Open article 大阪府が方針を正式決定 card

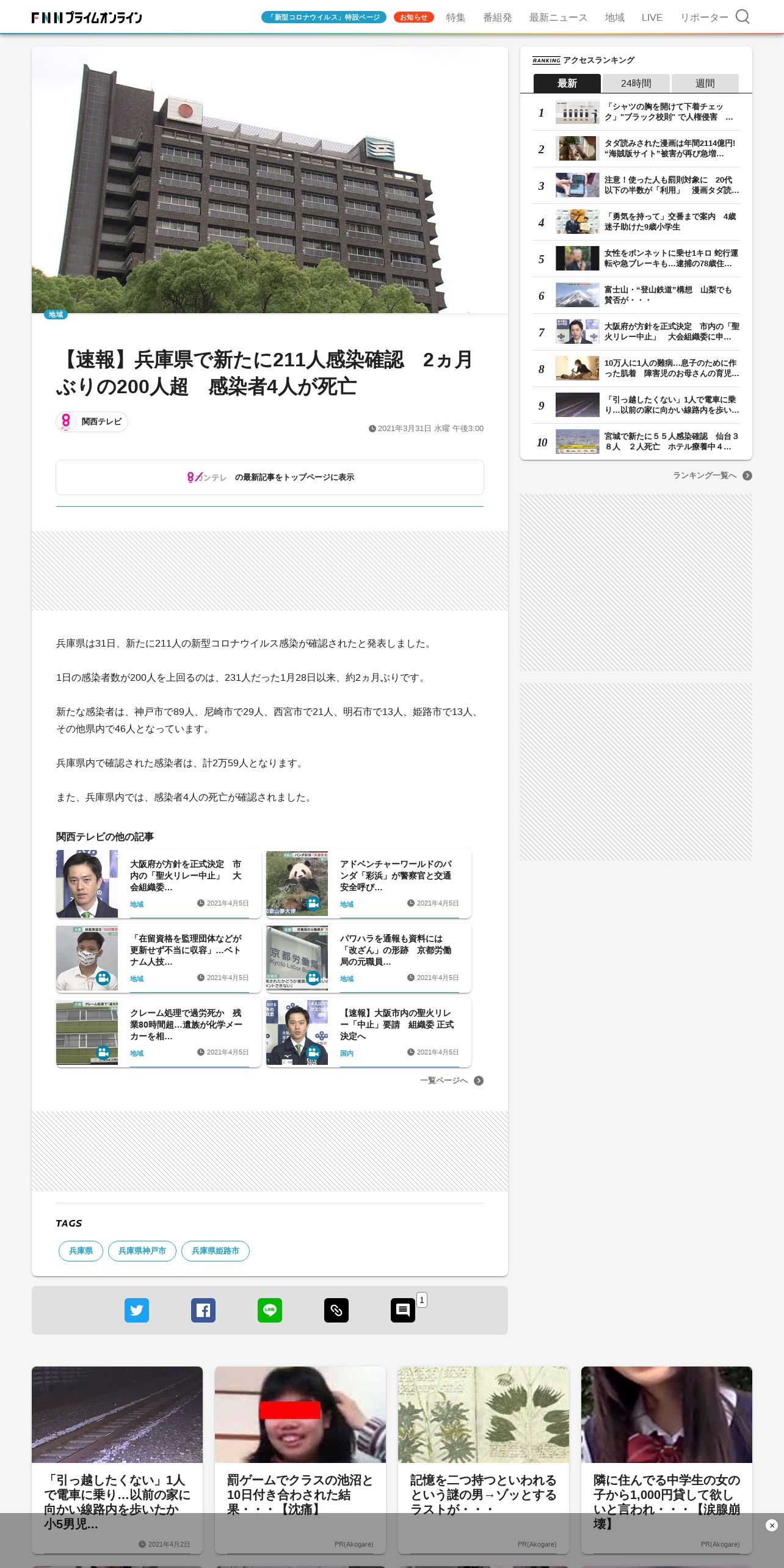[159, 884]
